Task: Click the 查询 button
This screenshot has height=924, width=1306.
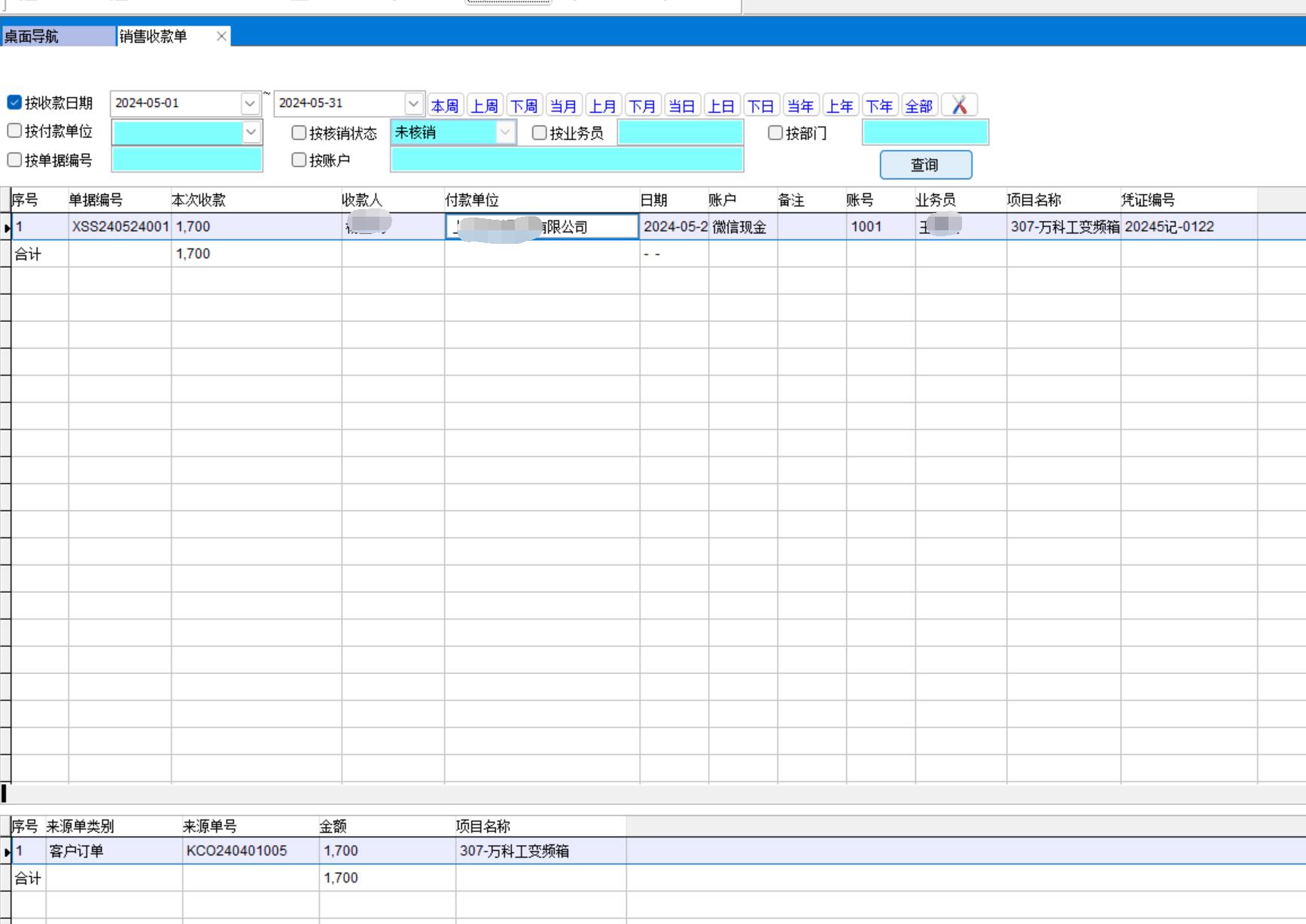Action: 925,165
